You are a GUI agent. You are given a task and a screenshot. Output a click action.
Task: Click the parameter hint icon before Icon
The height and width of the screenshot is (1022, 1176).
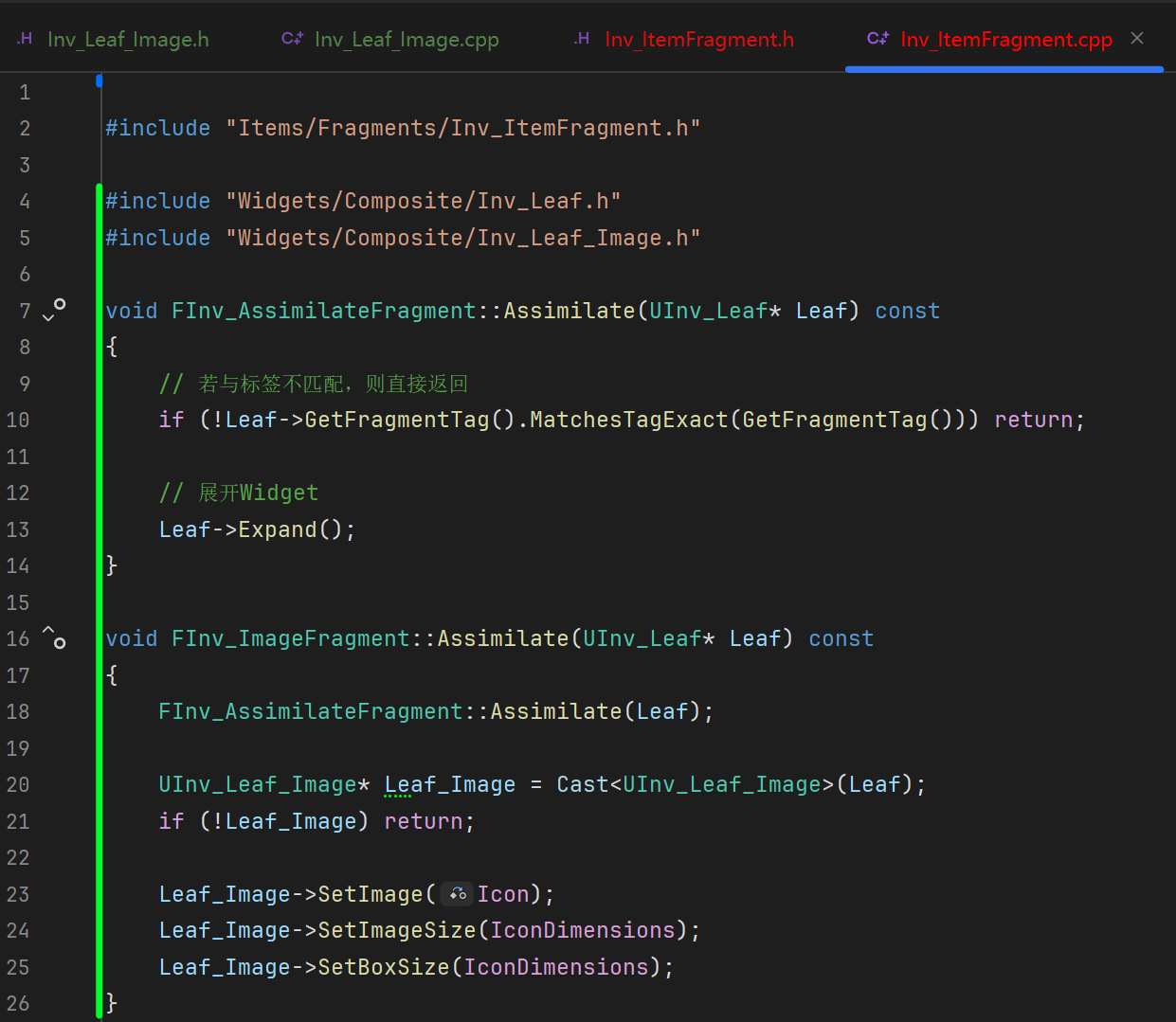pos(457,893)
